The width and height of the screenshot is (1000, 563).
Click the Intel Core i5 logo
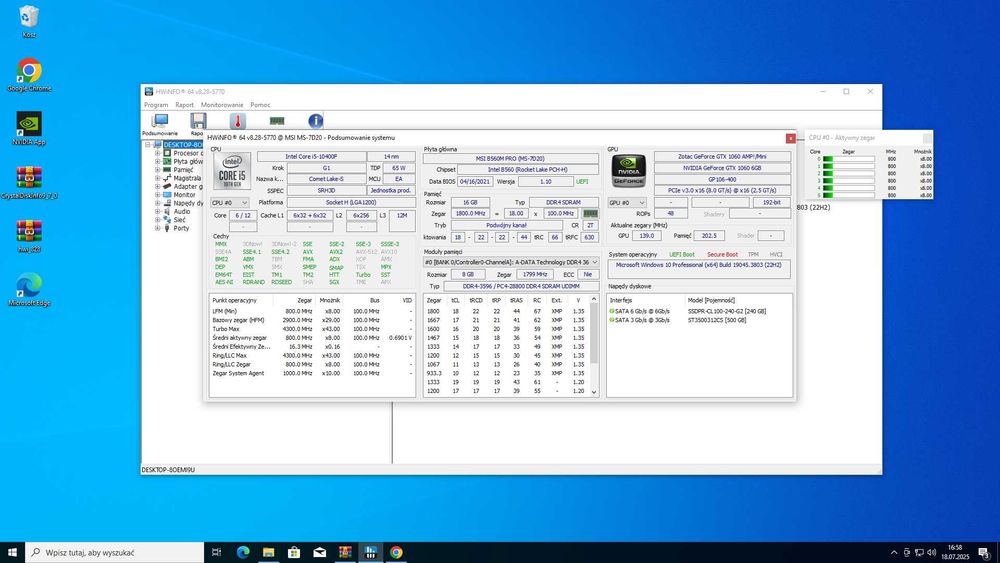(232, 172)
